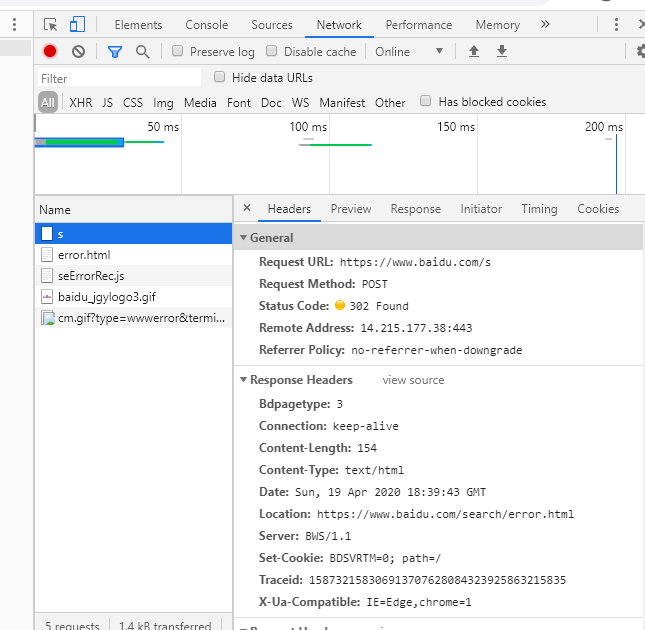Open the browser three-dot menu at far left
Viewport: 645px width, 630px height.
tap(14, 25)
